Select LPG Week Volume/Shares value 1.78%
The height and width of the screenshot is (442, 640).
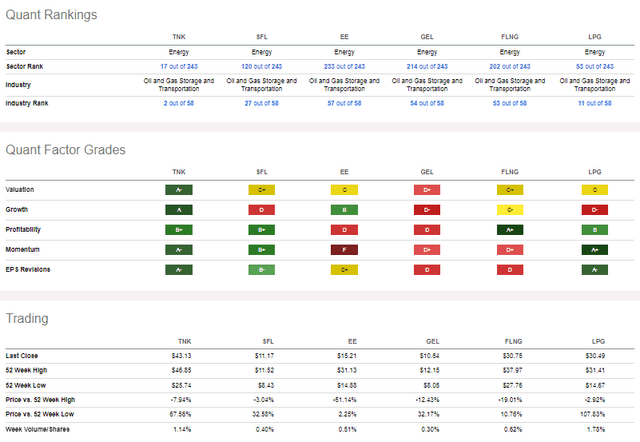(596, 429)
